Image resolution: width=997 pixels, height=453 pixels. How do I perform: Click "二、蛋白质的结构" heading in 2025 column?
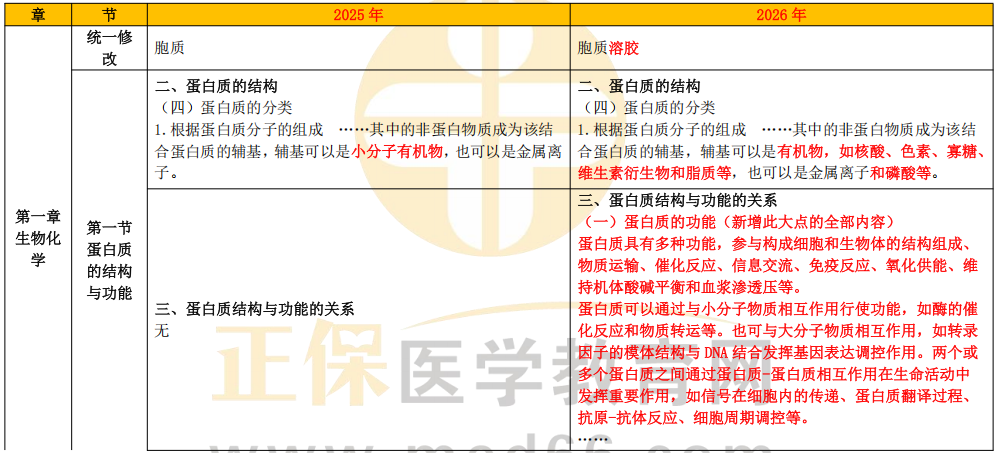(x=216, y=87)
